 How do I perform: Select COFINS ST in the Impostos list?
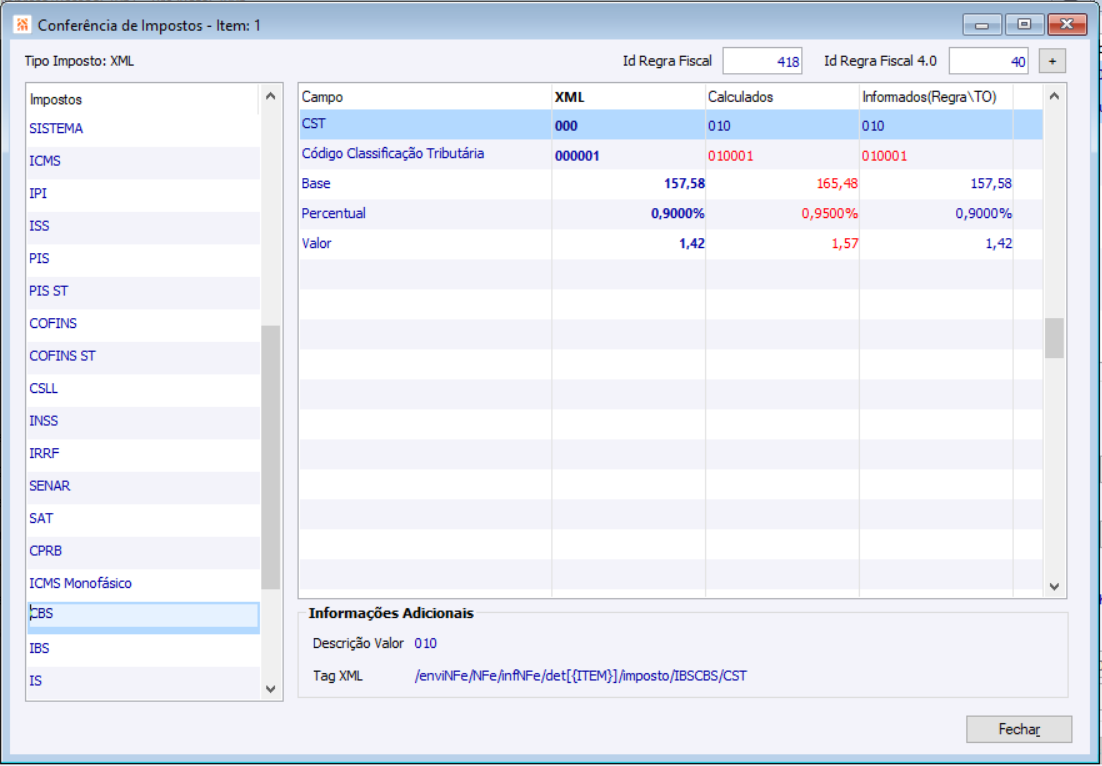pos(143,356)
